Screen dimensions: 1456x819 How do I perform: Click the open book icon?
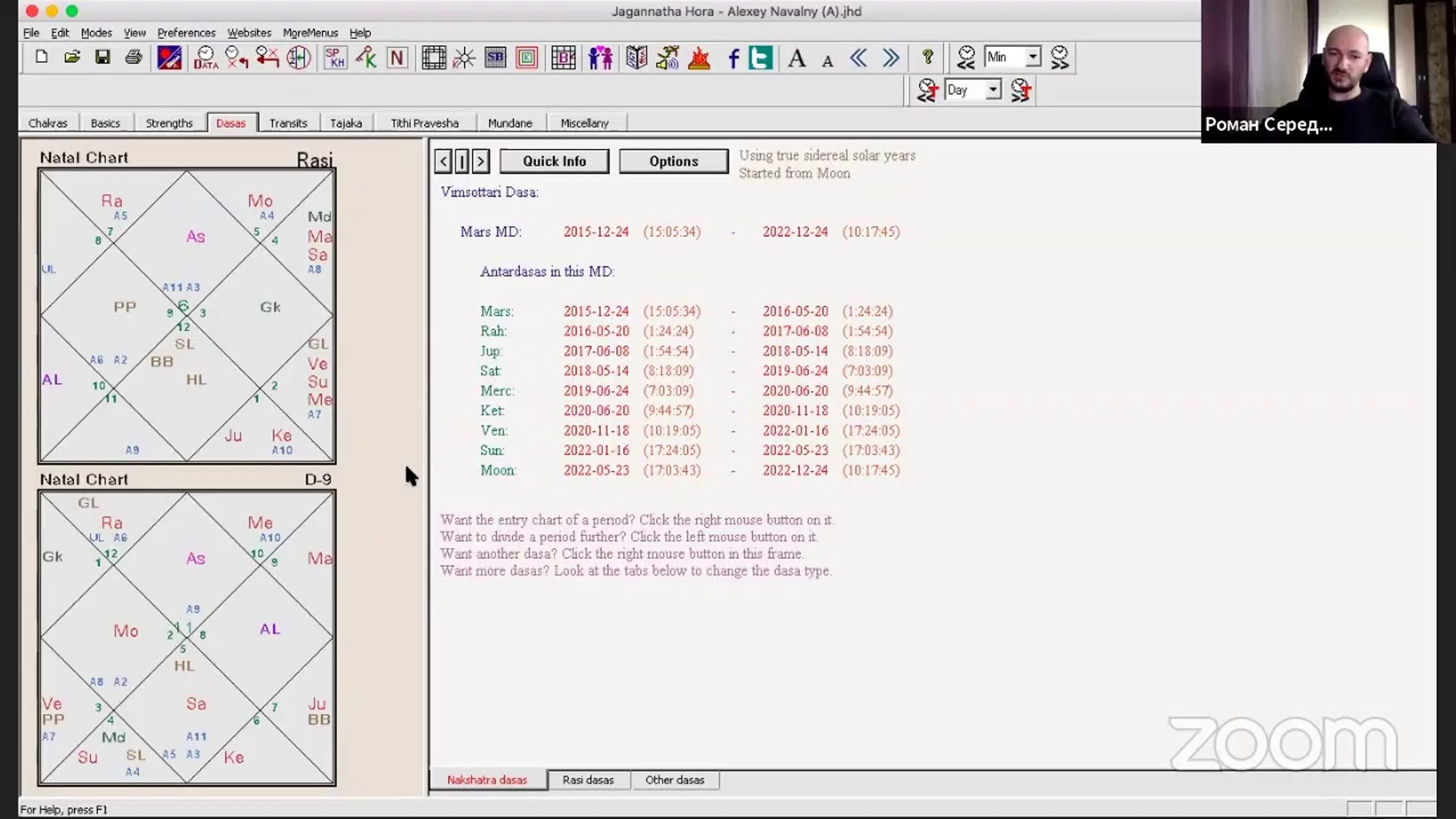click(x=636, y=58)
